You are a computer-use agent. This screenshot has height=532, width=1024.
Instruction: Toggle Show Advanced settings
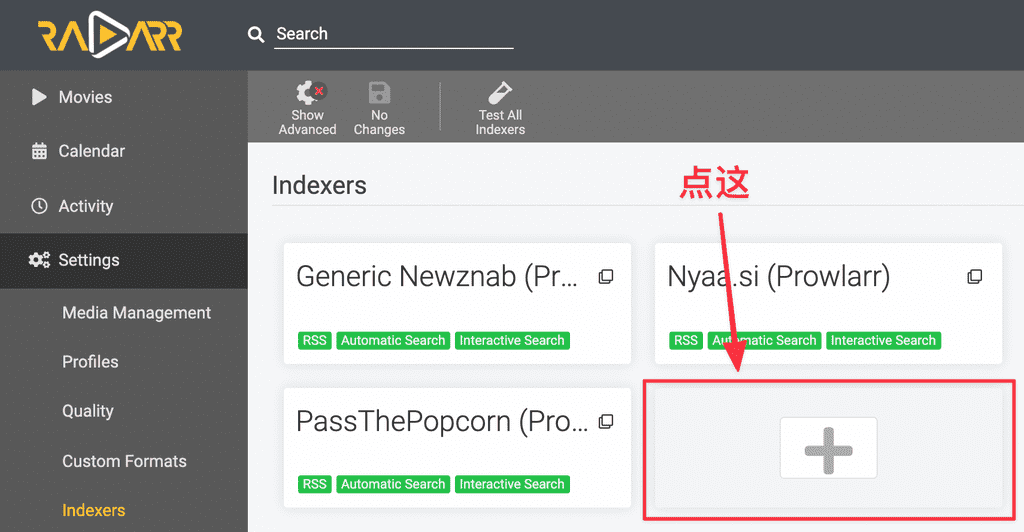(x=307, y=108)
